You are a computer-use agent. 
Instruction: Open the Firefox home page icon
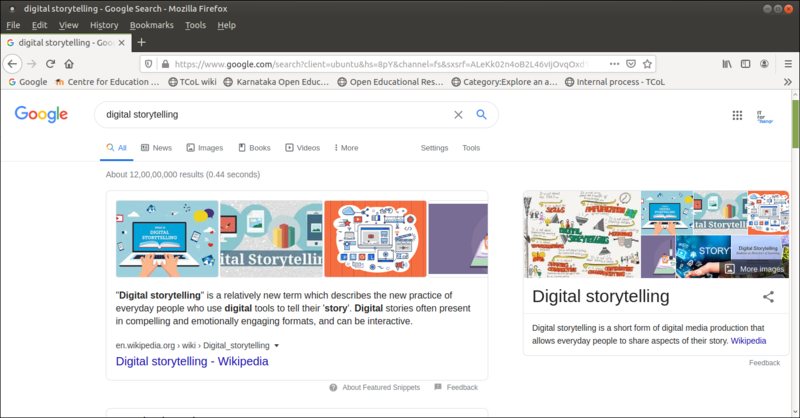point(69,64)
